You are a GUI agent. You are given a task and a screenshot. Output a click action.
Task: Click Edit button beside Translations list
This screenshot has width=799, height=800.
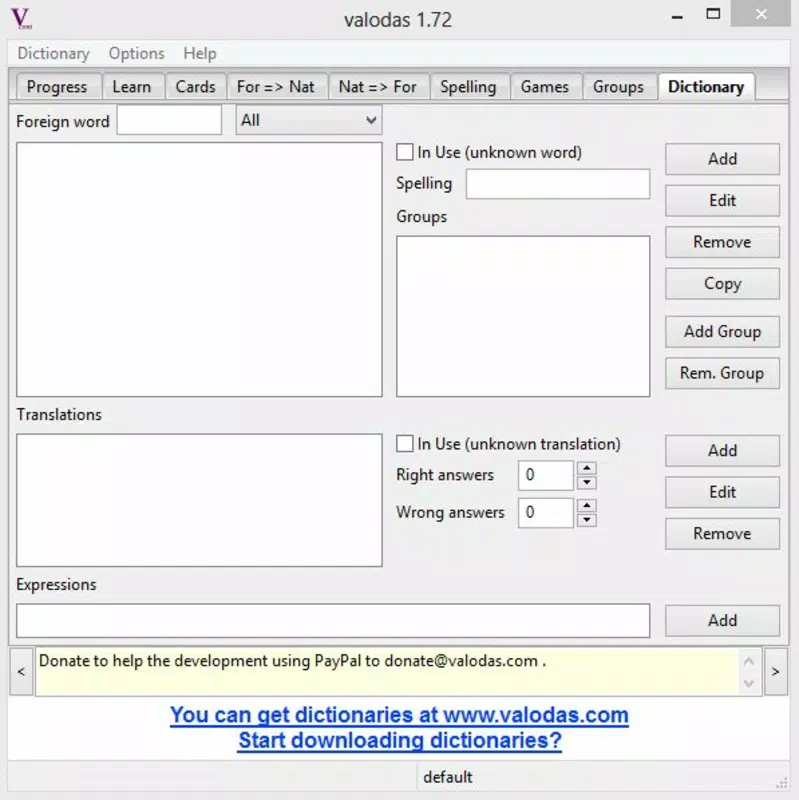[722, 492]
